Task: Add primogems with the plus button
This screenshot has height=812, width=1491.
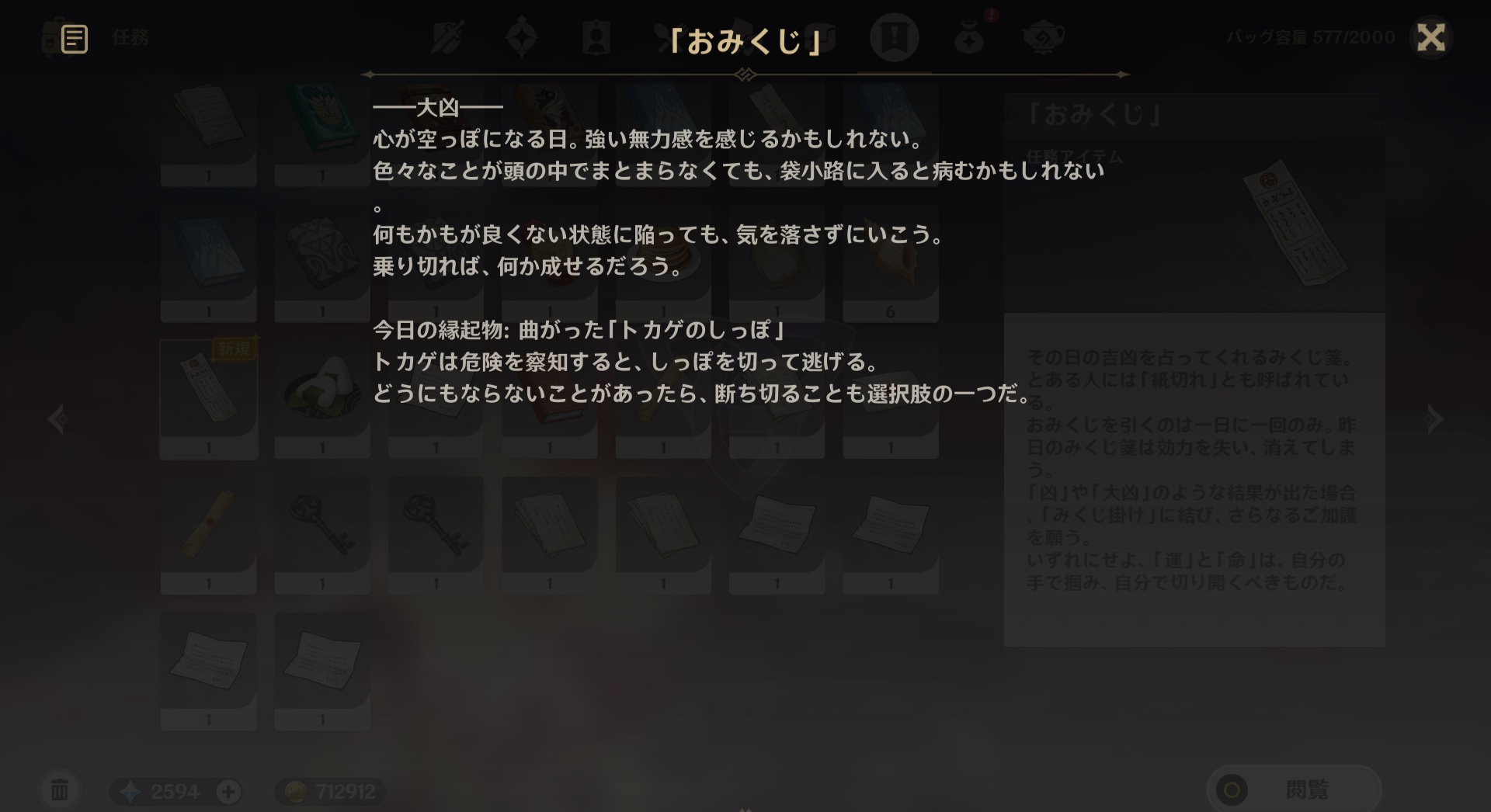Action: click(x=228, y=792)
